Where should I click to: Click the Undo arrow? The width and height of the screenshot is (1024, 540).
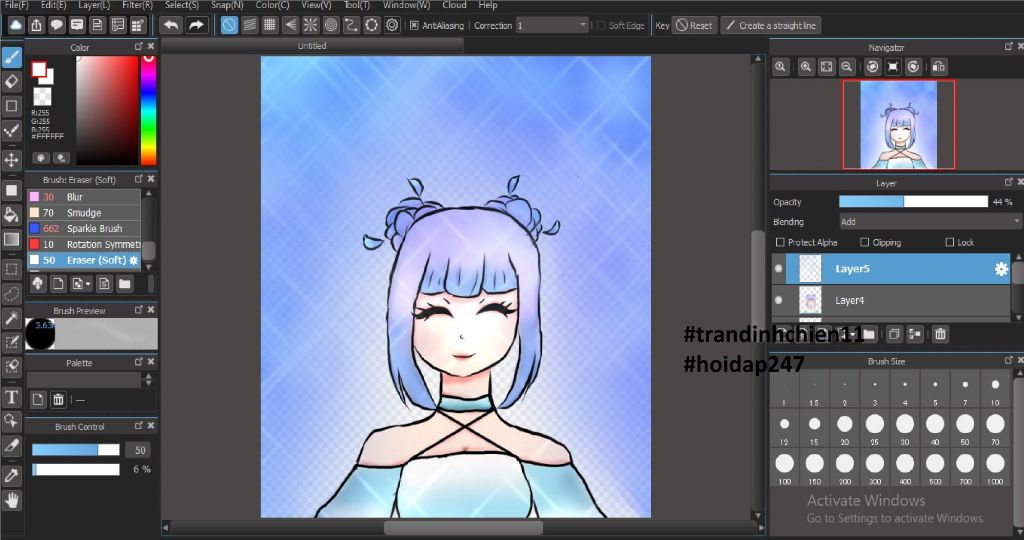pos(170,25)
